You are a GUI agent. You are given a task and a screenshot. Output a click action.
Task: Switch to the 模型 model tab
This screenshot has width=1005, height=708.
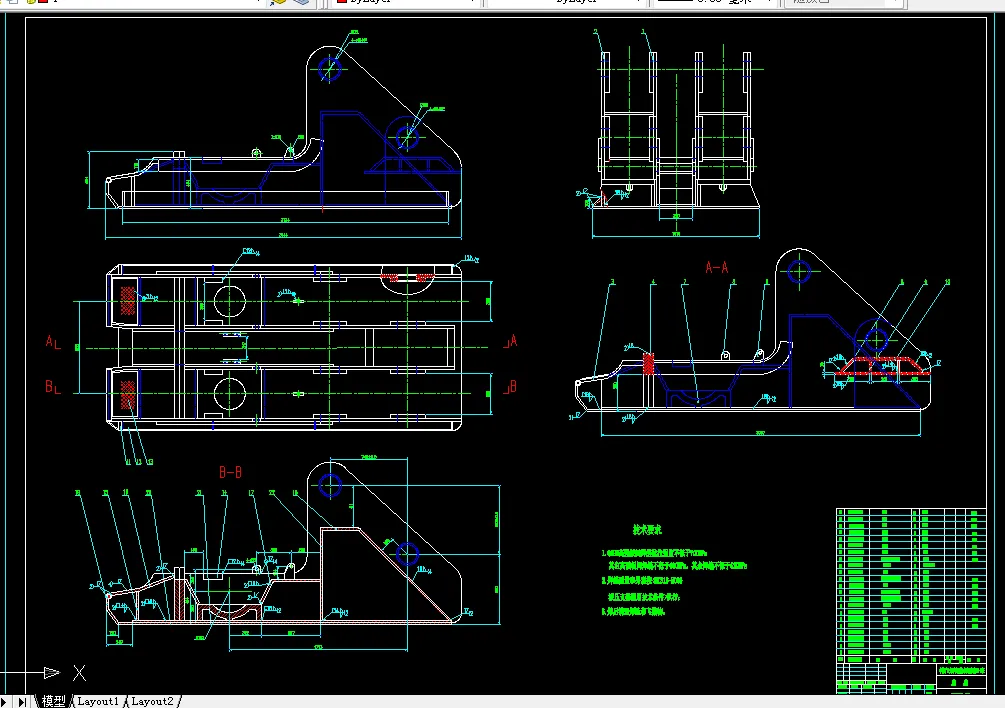click(x=53, y=701)
